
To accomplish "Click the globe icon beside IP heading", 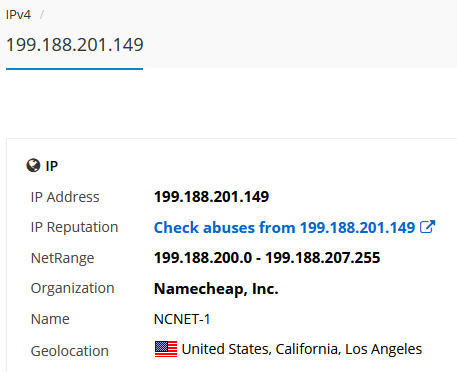I will (33, 165).
